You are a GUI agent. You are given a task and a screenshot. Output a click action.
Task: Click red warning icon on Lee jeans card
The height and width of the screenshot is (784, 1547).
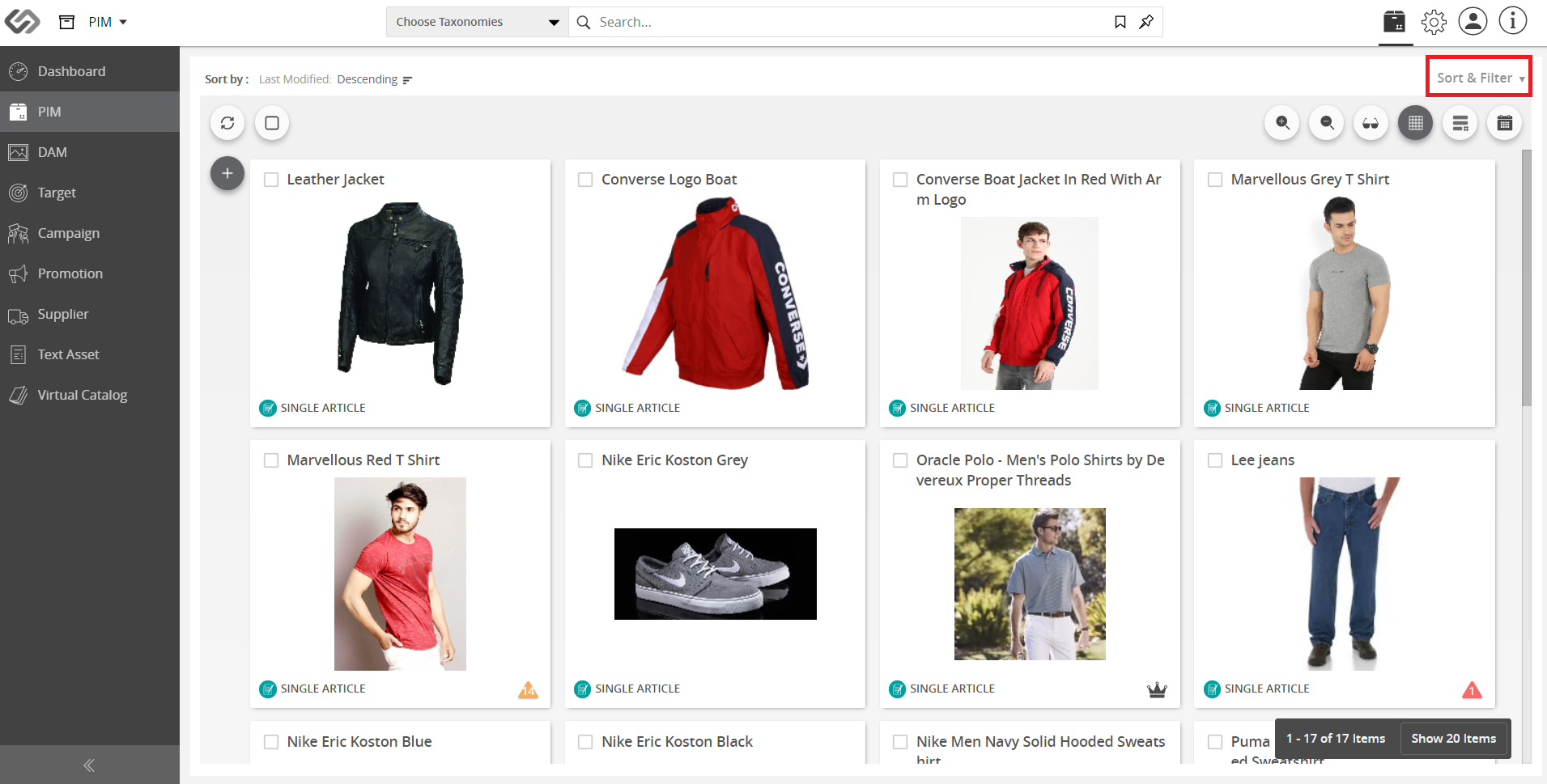[1472, 689]
